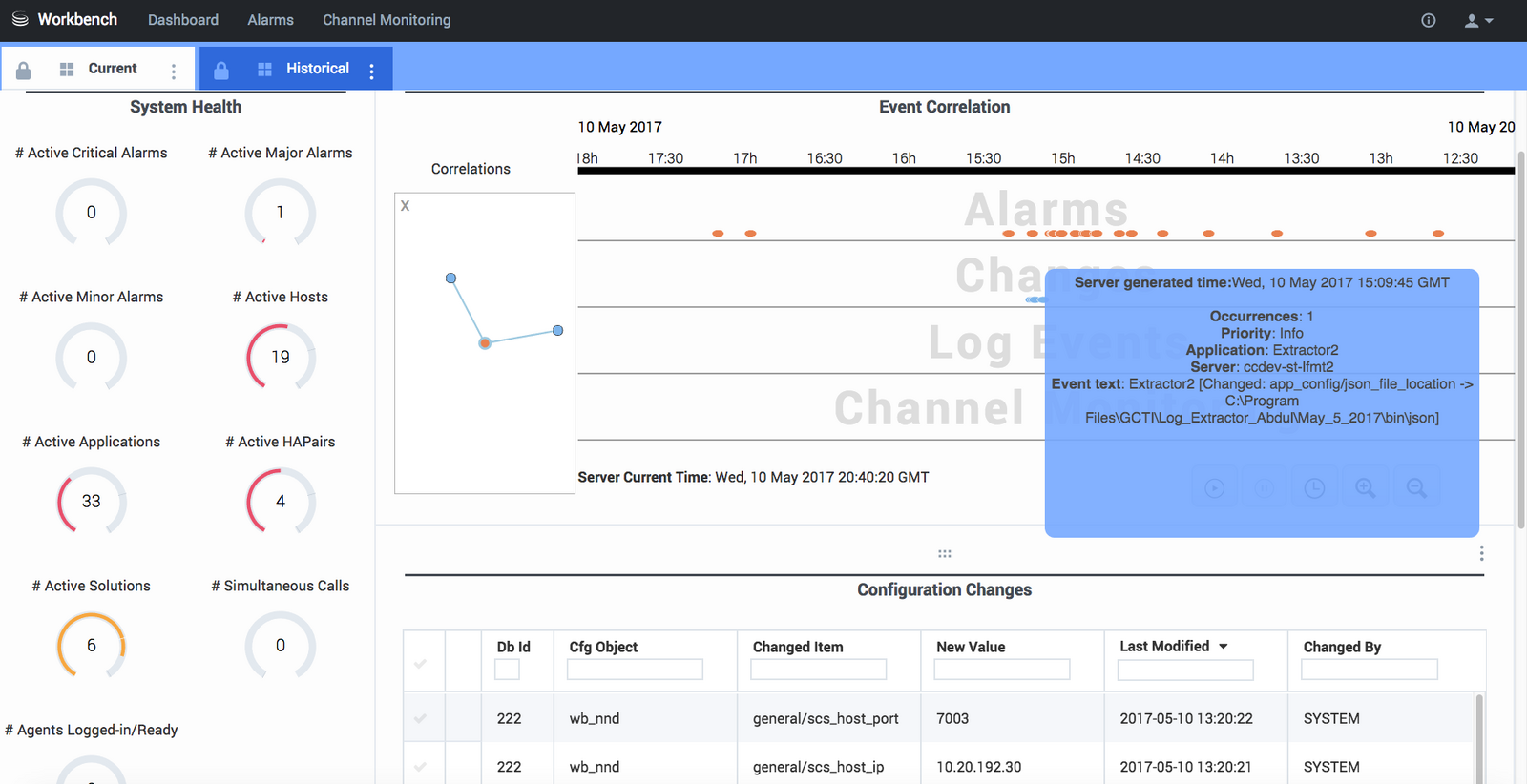Sort by the Last Modified column header
Screen dimensions: 1527x784
(1164, 647)
